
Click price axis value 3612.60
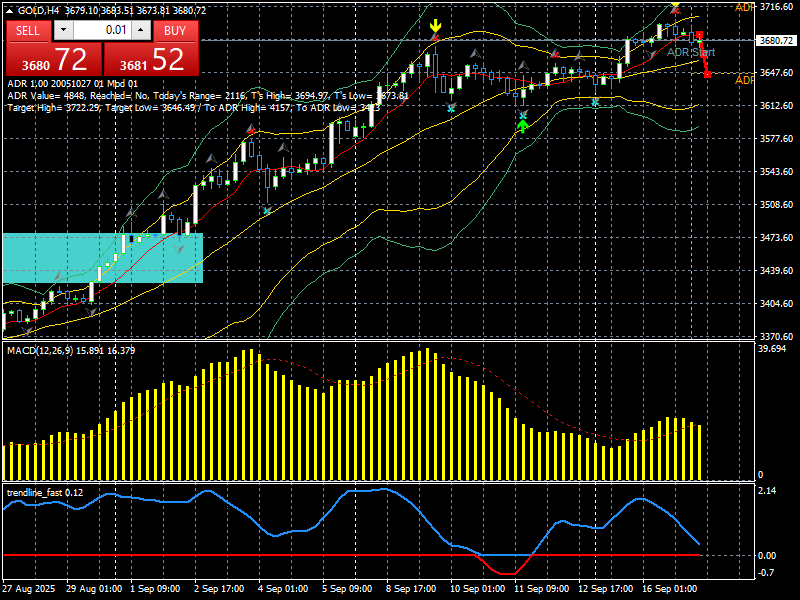[777, 106]
